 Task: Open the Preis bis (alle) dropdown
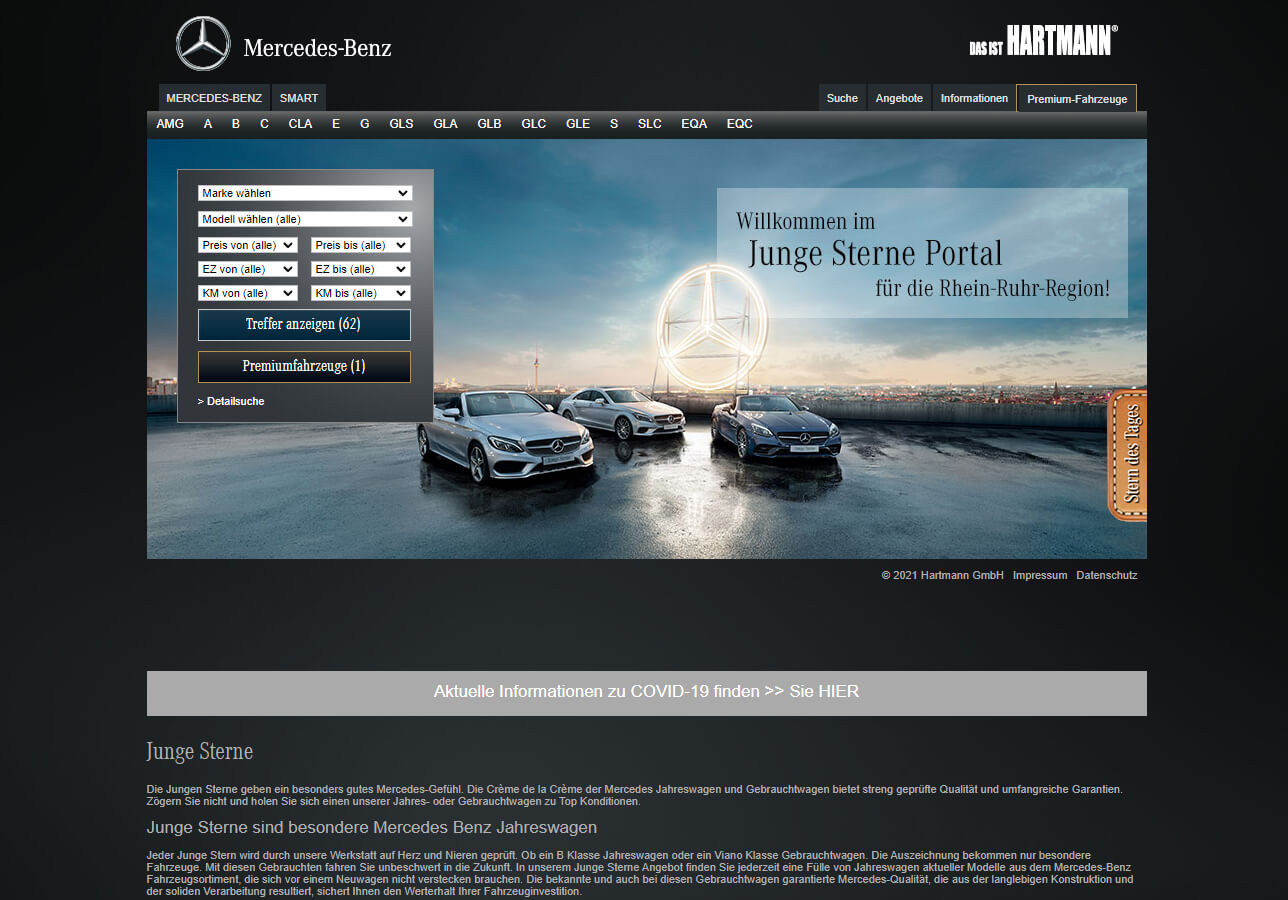(x=361, y=245)
